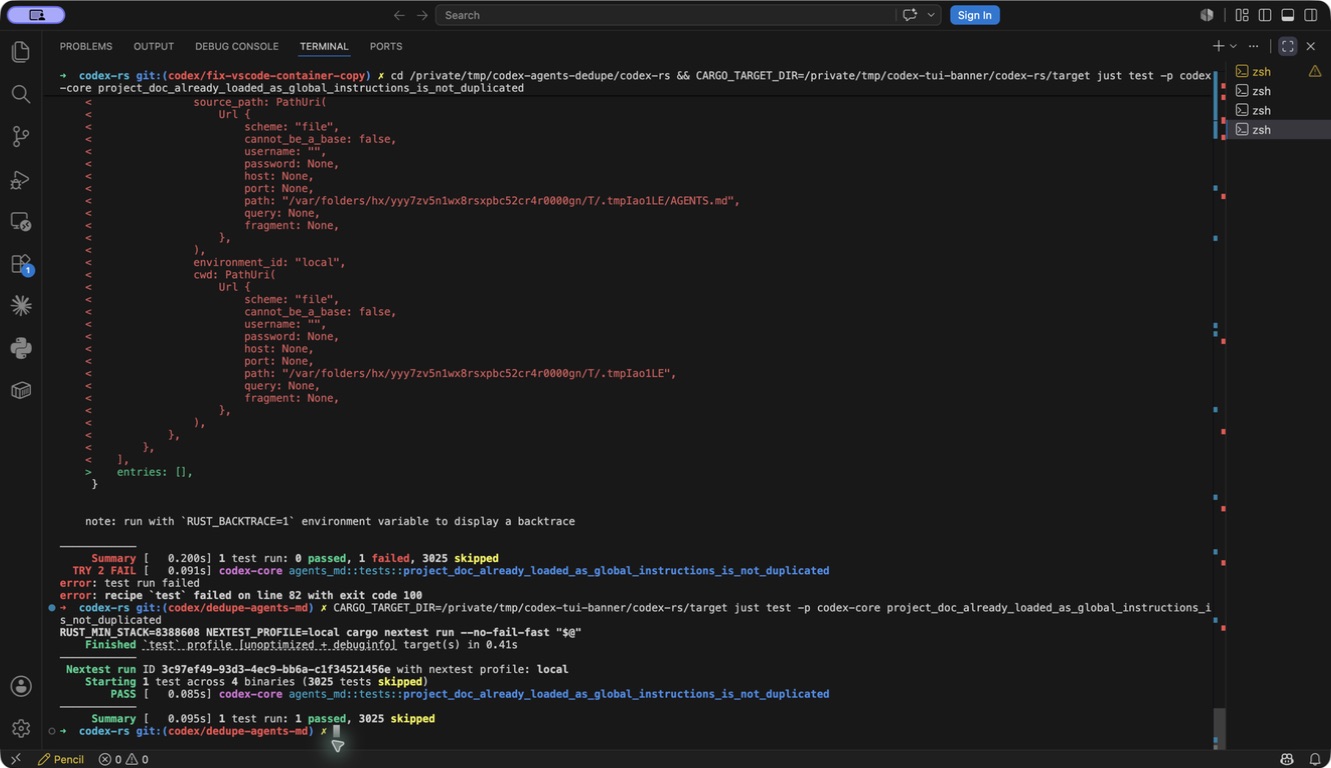Click 'environment_id: "local"' text

(x=269, y=262)
